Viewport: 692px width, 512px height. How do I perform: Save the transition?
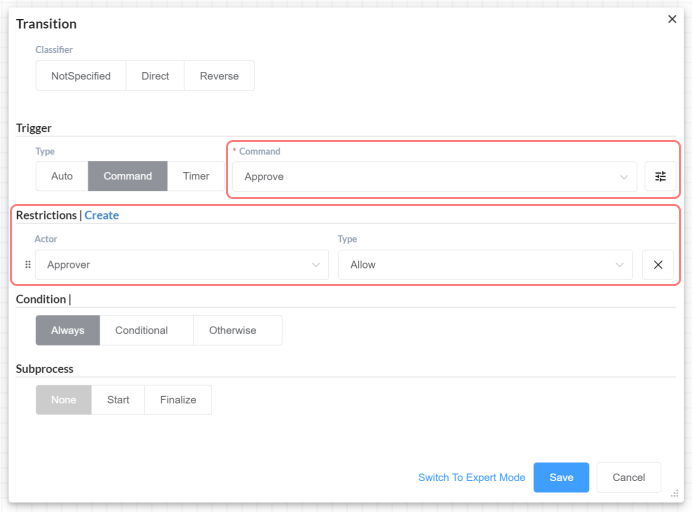[561, 478]
